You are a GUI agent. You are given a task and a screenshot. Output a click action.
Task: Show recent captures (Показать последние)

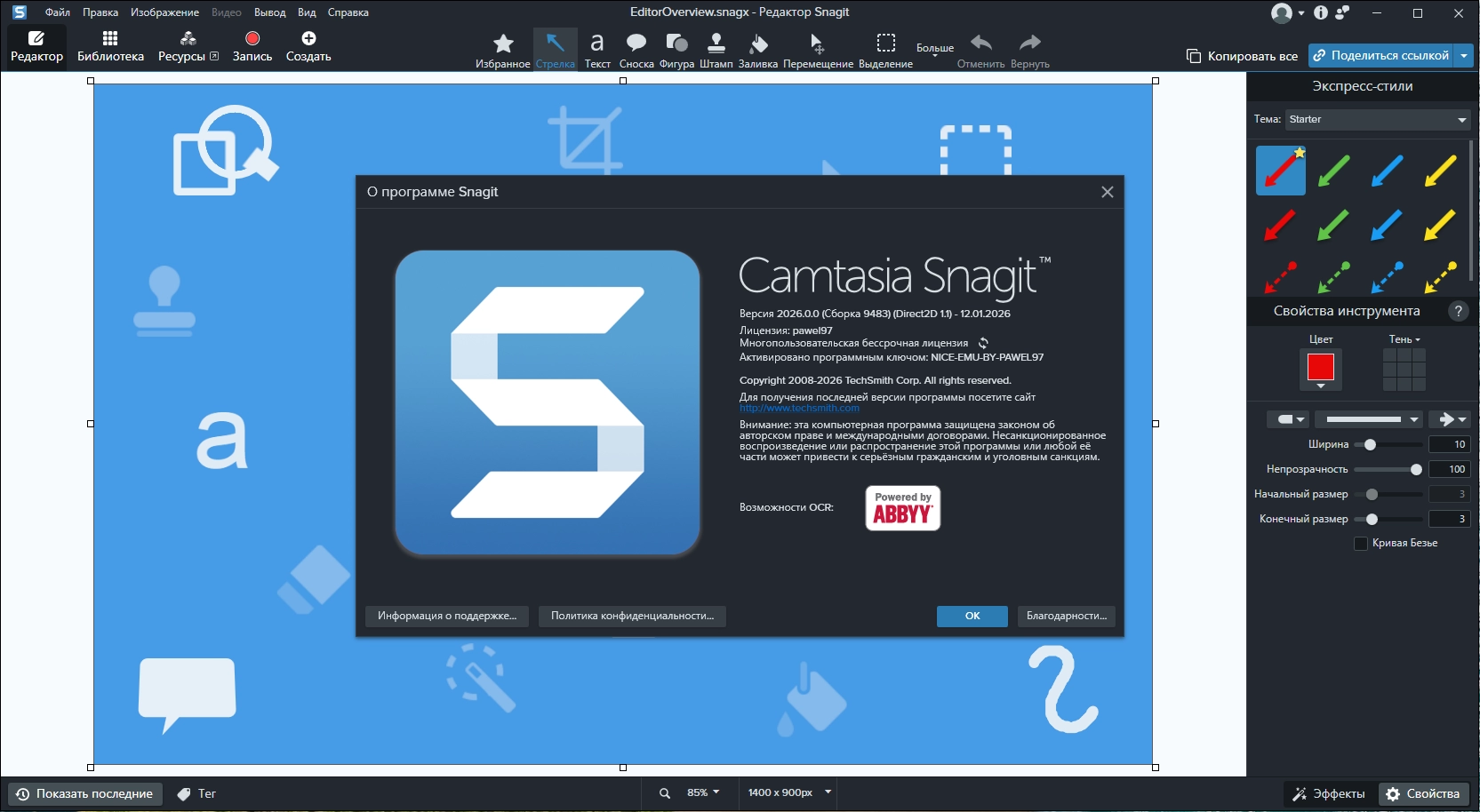coord(85,794)
